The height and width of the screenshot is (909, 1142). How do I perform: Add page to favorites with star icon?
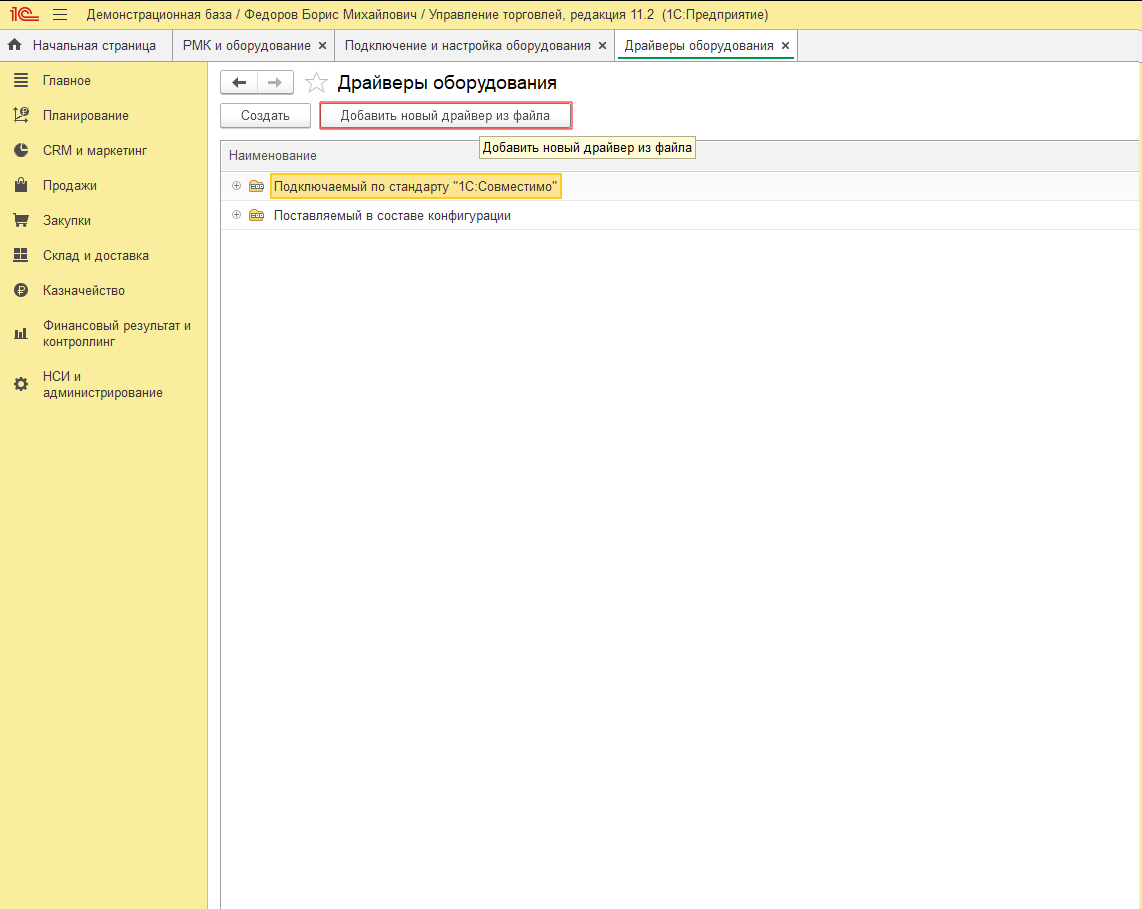coord(316,82)
